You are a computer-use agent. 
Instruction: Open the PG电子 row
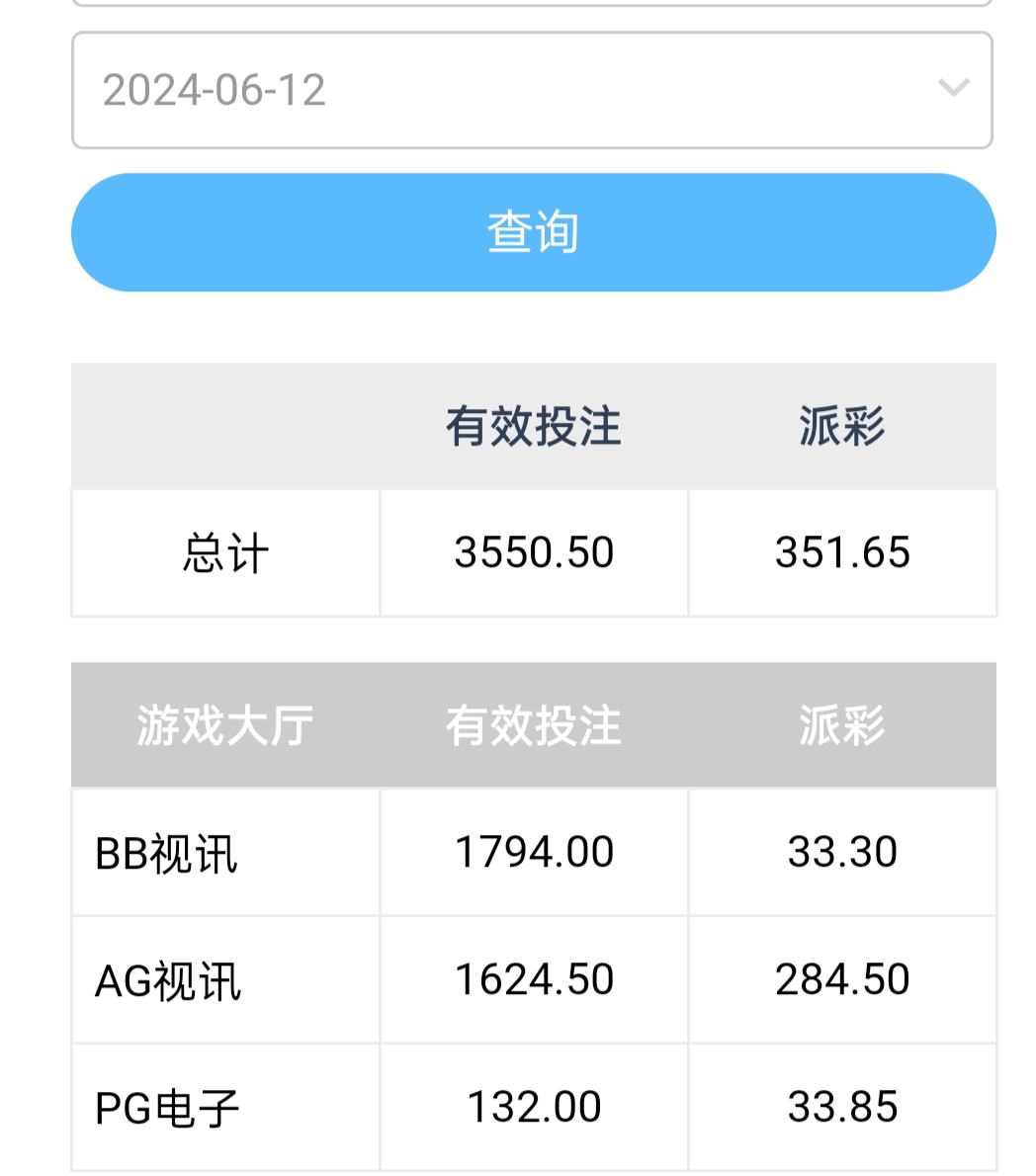point(167,1108)
